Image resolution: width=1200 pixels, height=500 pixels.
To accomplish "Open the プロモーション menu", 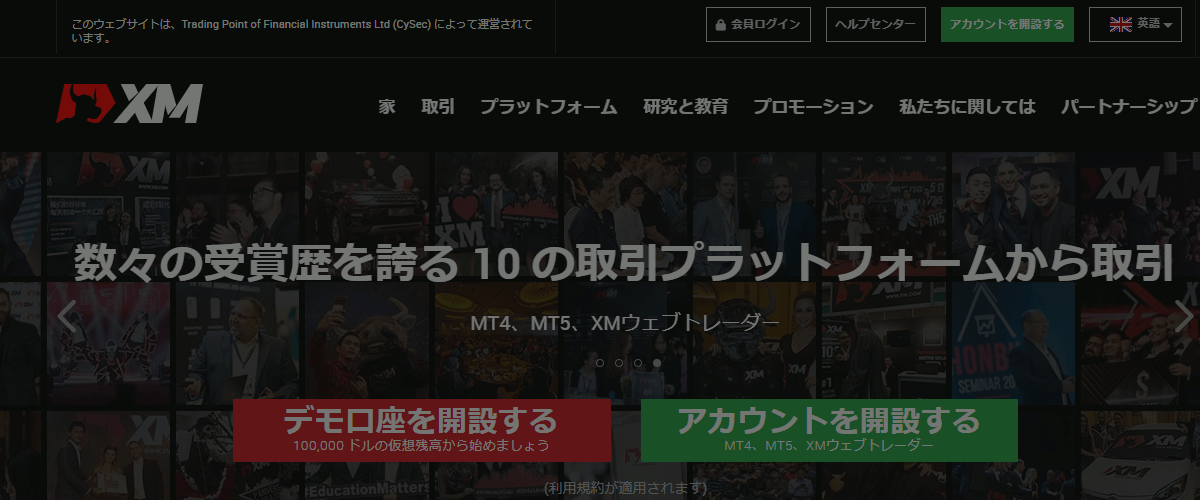I will click(x=813, y=107).
